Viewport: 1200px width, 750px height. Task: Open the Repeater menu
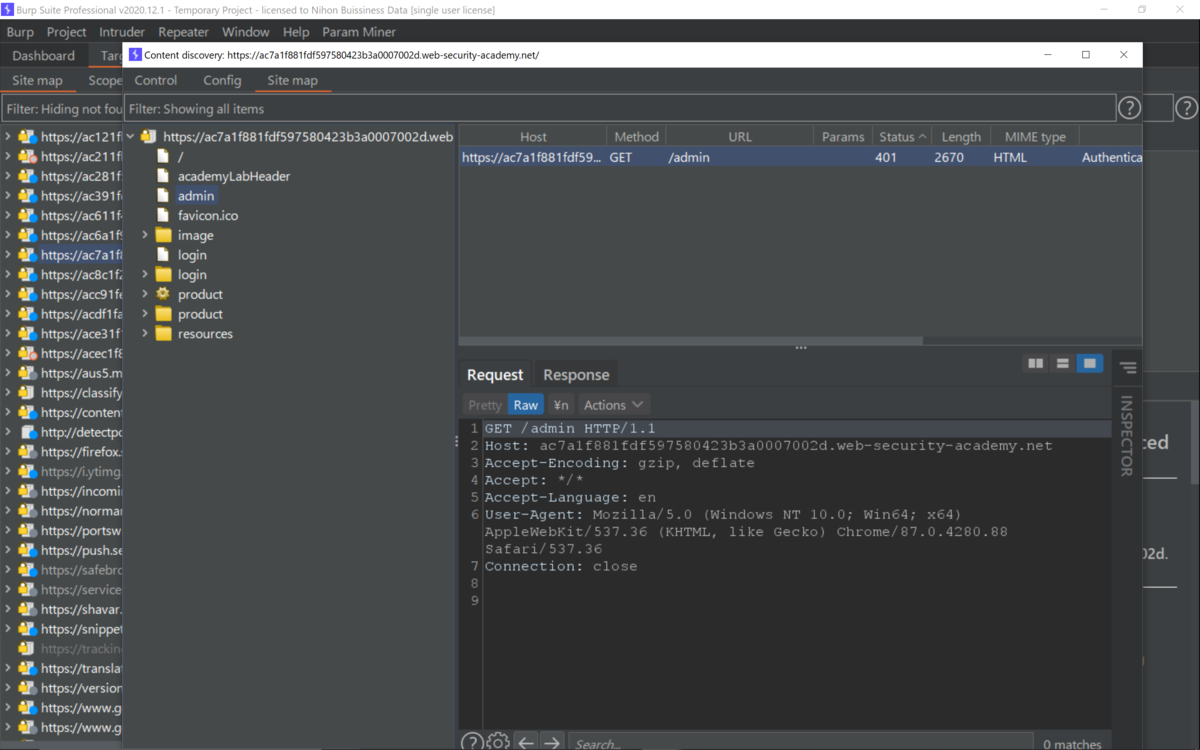point(184,32)
